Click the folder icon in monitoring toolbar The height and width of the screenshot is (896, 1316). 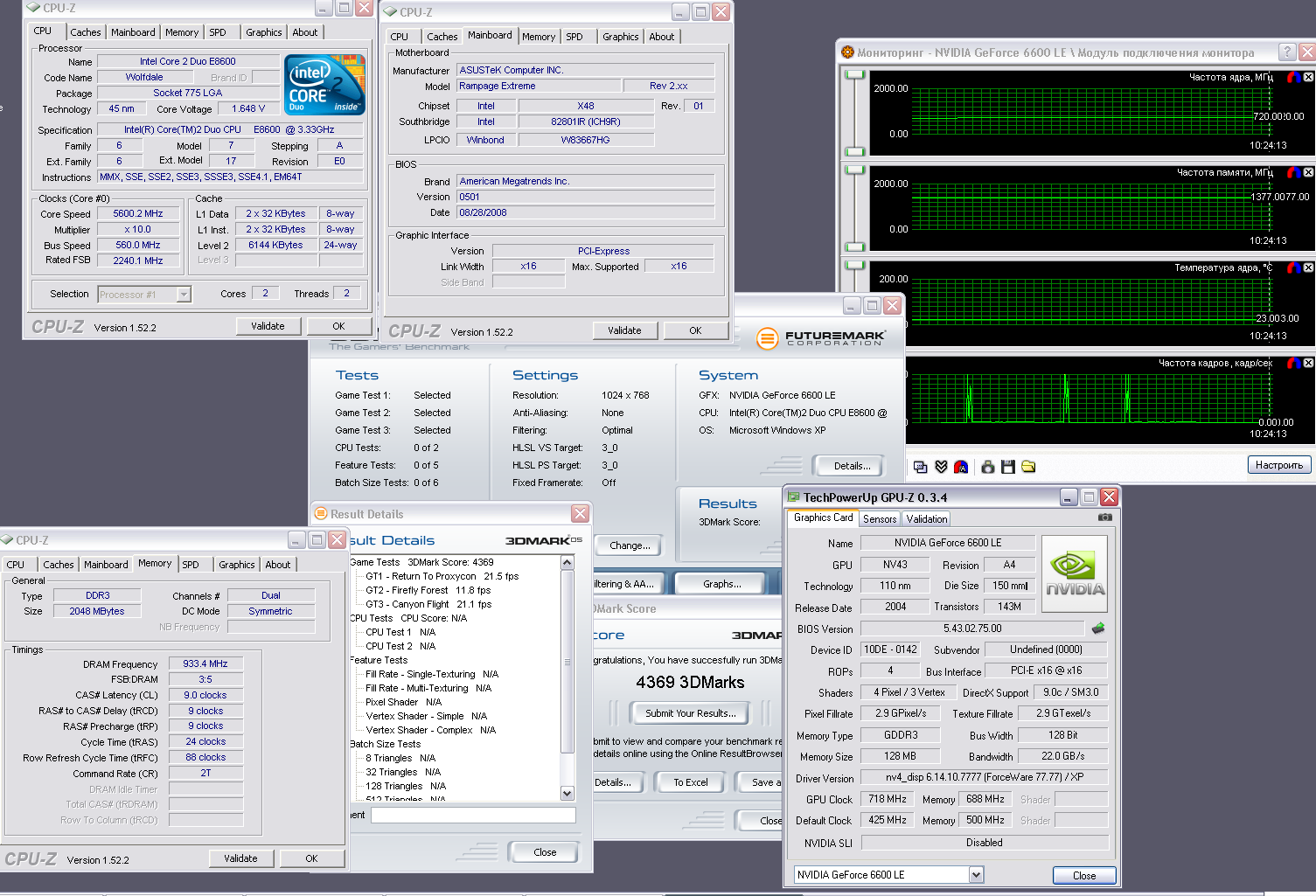pos(1028,467)
